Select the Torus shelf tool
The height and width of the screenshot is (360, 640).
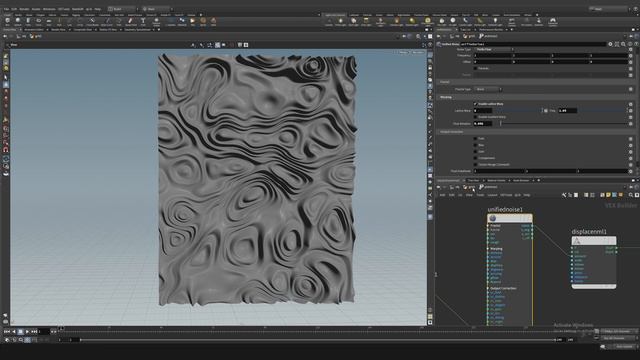click(x=38, y=22)
